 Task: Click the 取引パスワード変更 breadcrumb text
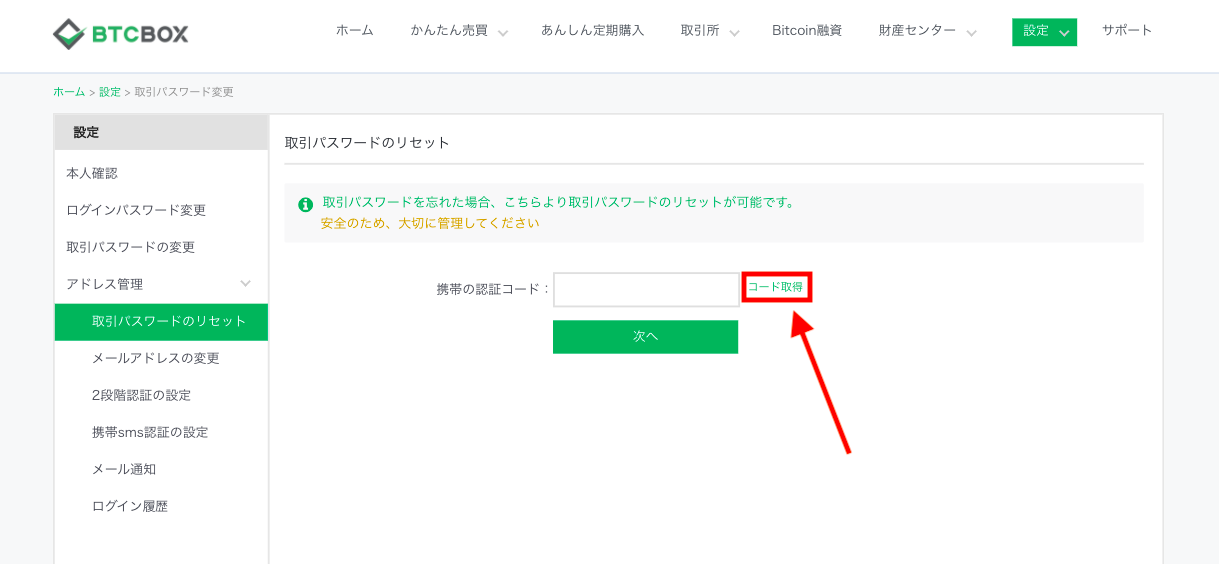(x=184, y=92)
